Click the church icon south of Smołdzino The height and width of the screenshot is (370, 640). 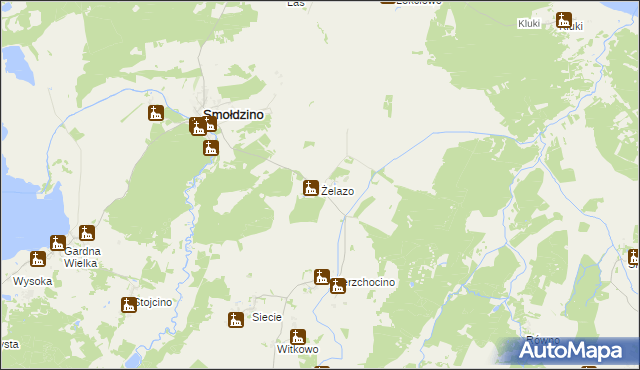(211, 148)
